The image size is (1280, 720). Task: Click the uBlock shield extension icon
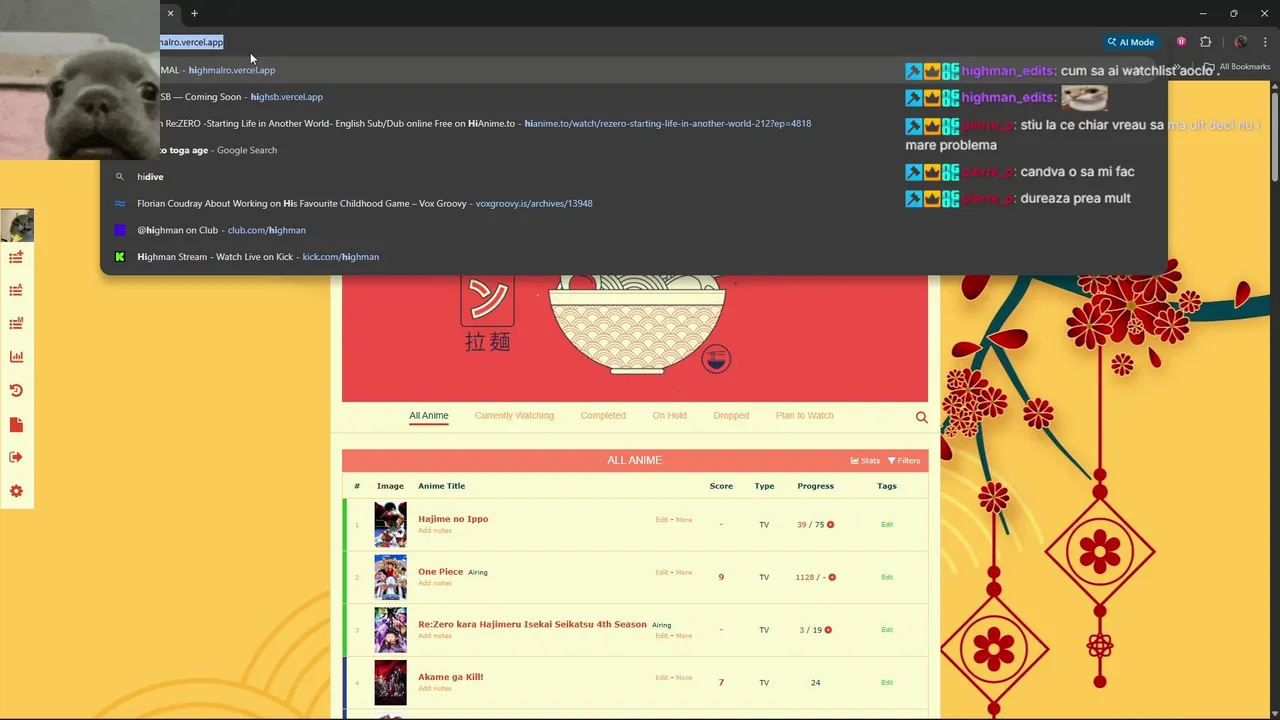point(1181,42)
